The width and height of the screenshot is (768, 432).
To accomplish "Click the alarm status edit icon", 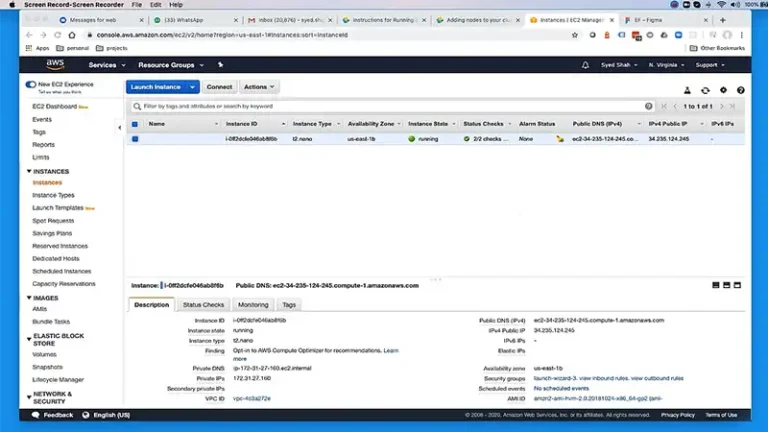I will click(560, 139).
